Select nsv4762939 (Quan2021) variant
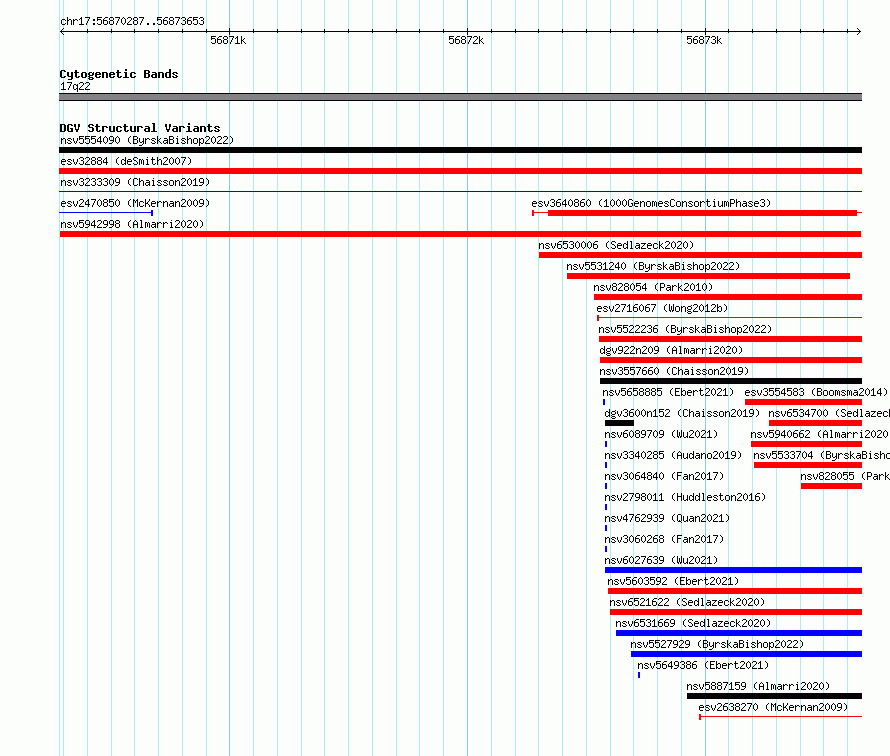This screenshot has width=890, height=756. pyautogui.click(x=667, y=518)
